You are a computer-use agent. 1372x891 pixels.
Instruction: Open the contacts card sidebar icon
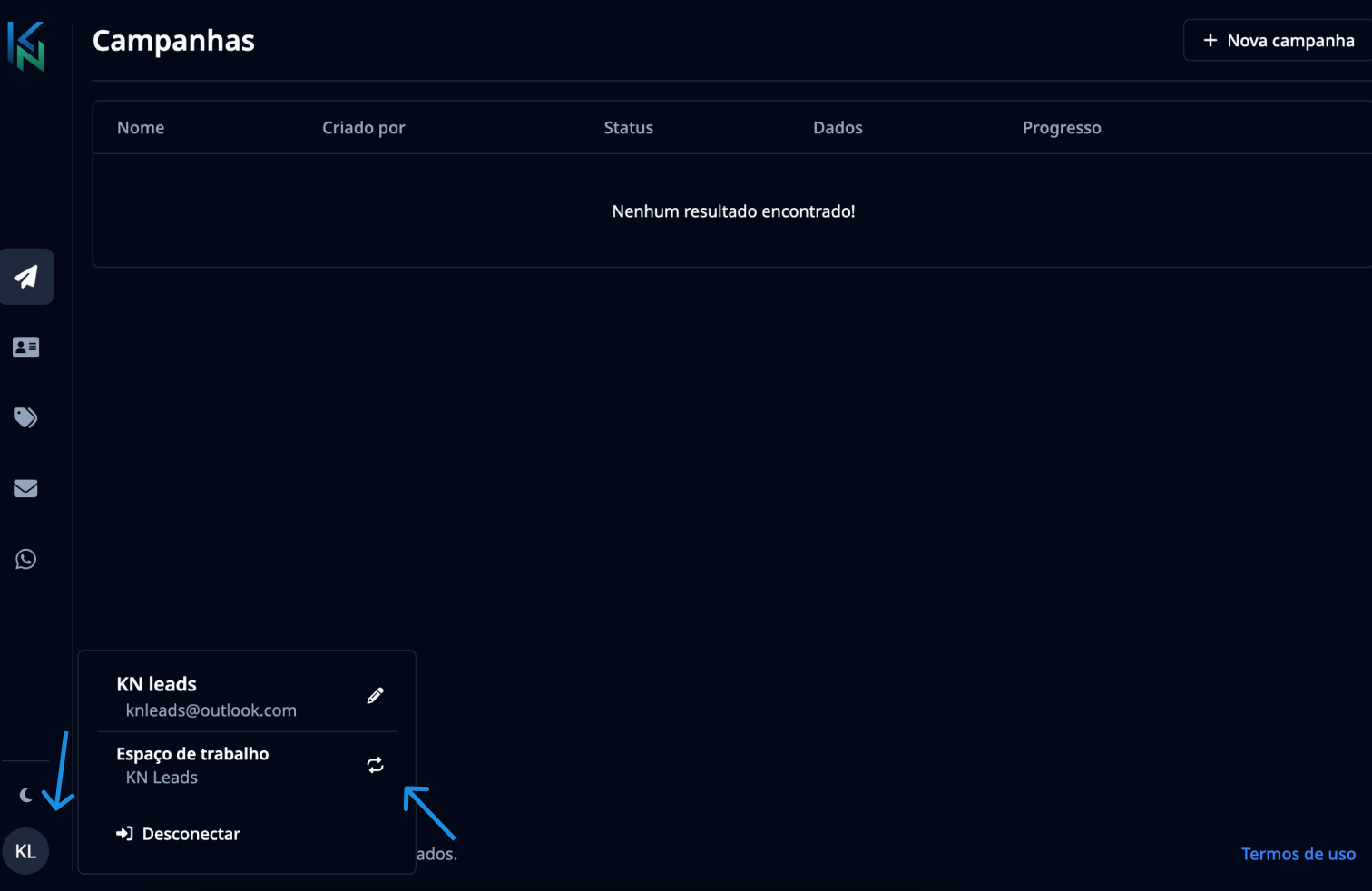25,348
